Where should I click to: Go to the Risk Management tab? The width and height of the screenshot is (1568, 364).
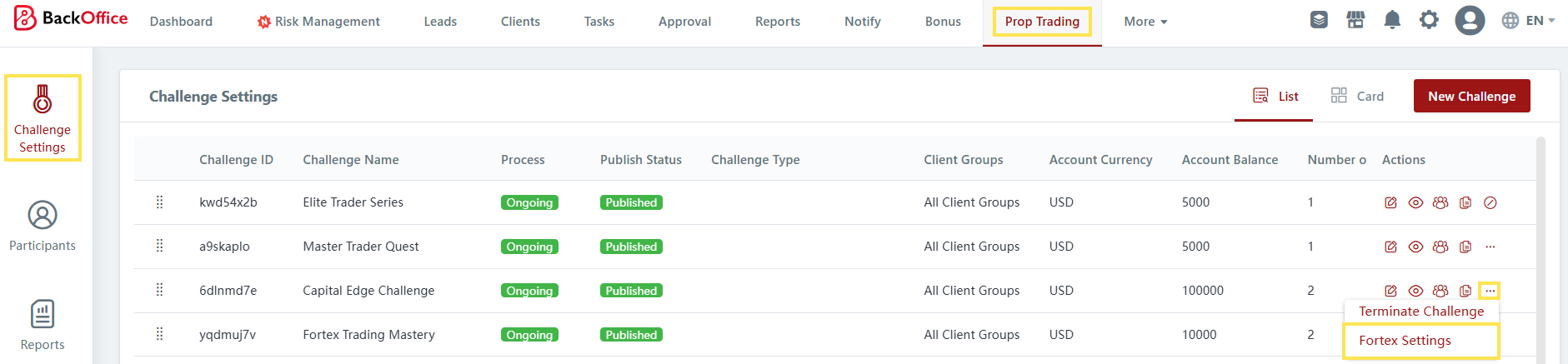(x=318, y=22)
